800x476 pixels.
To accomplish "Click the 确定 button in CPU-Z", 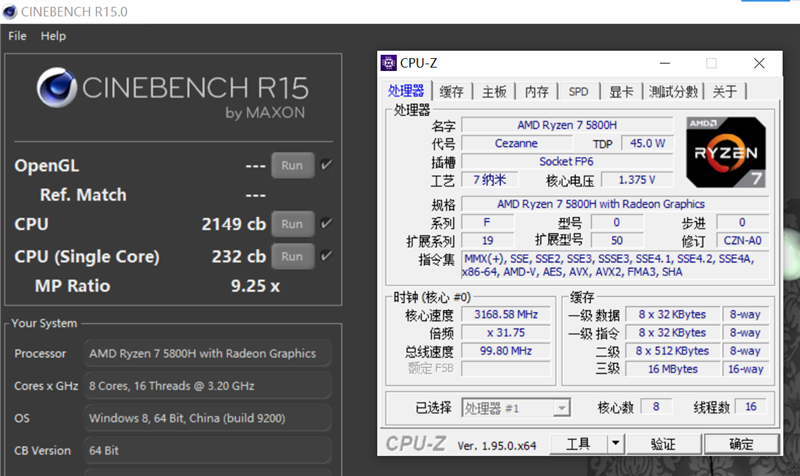I will click(x=741, y=444).
